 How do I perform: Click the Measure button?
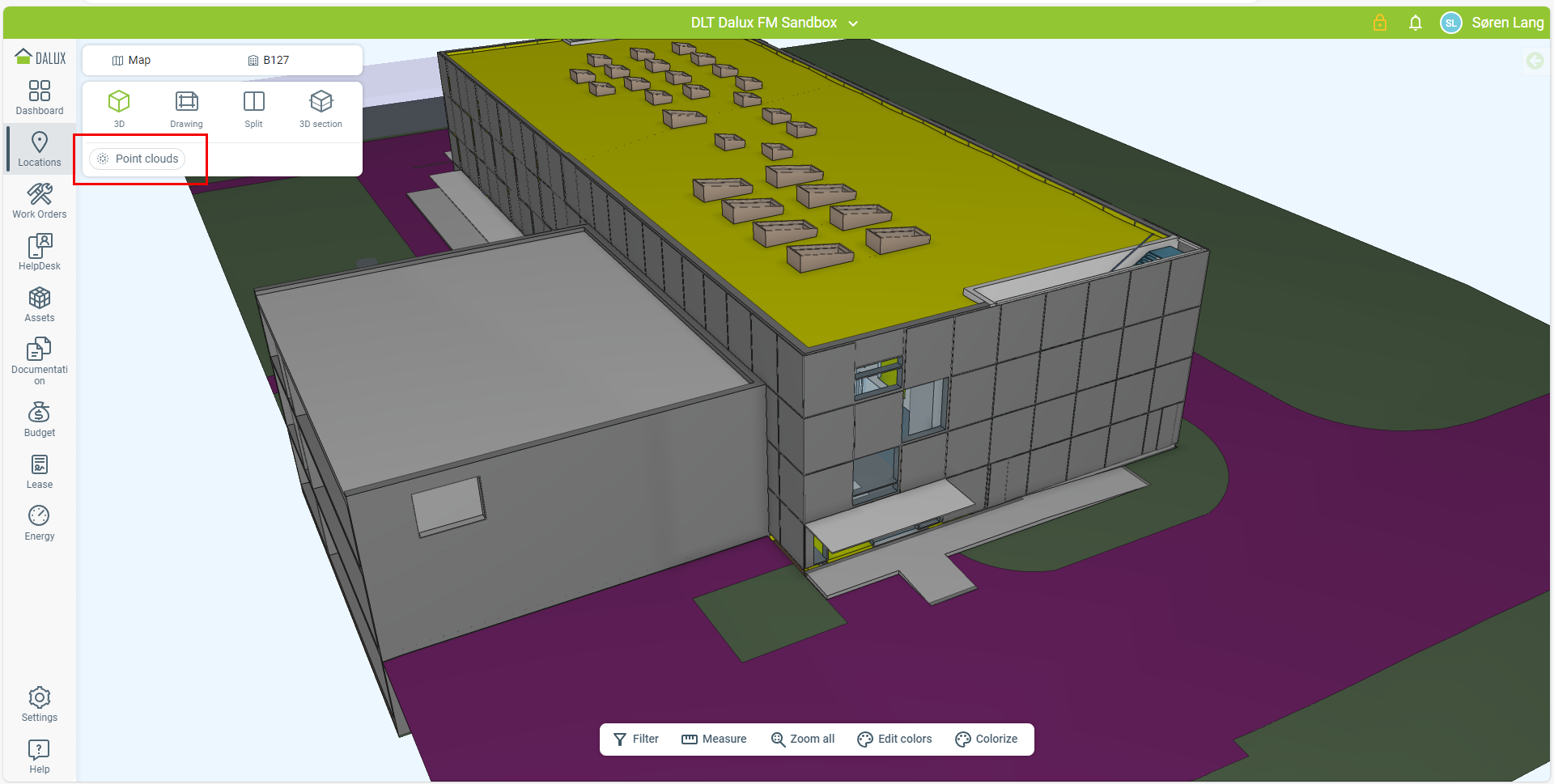tap(714, 739)
